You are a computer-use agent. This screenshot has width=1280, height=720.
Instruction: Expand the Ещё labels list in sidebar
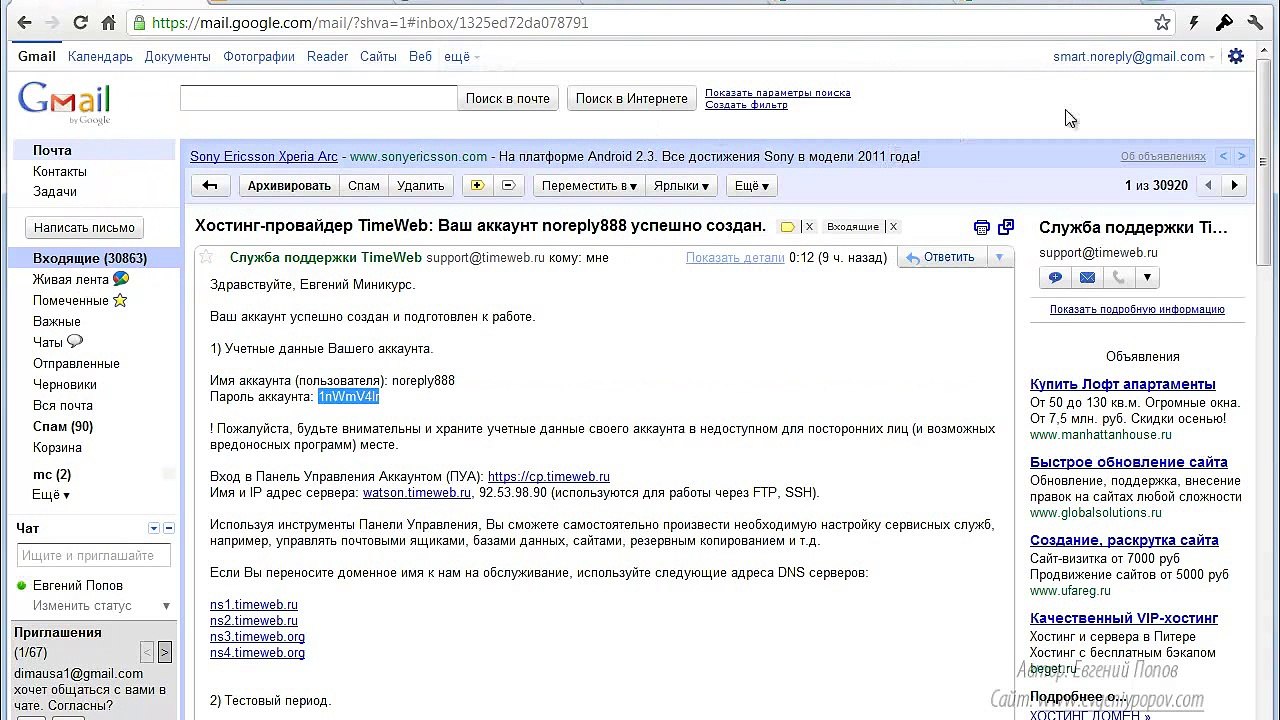(51, 495)
